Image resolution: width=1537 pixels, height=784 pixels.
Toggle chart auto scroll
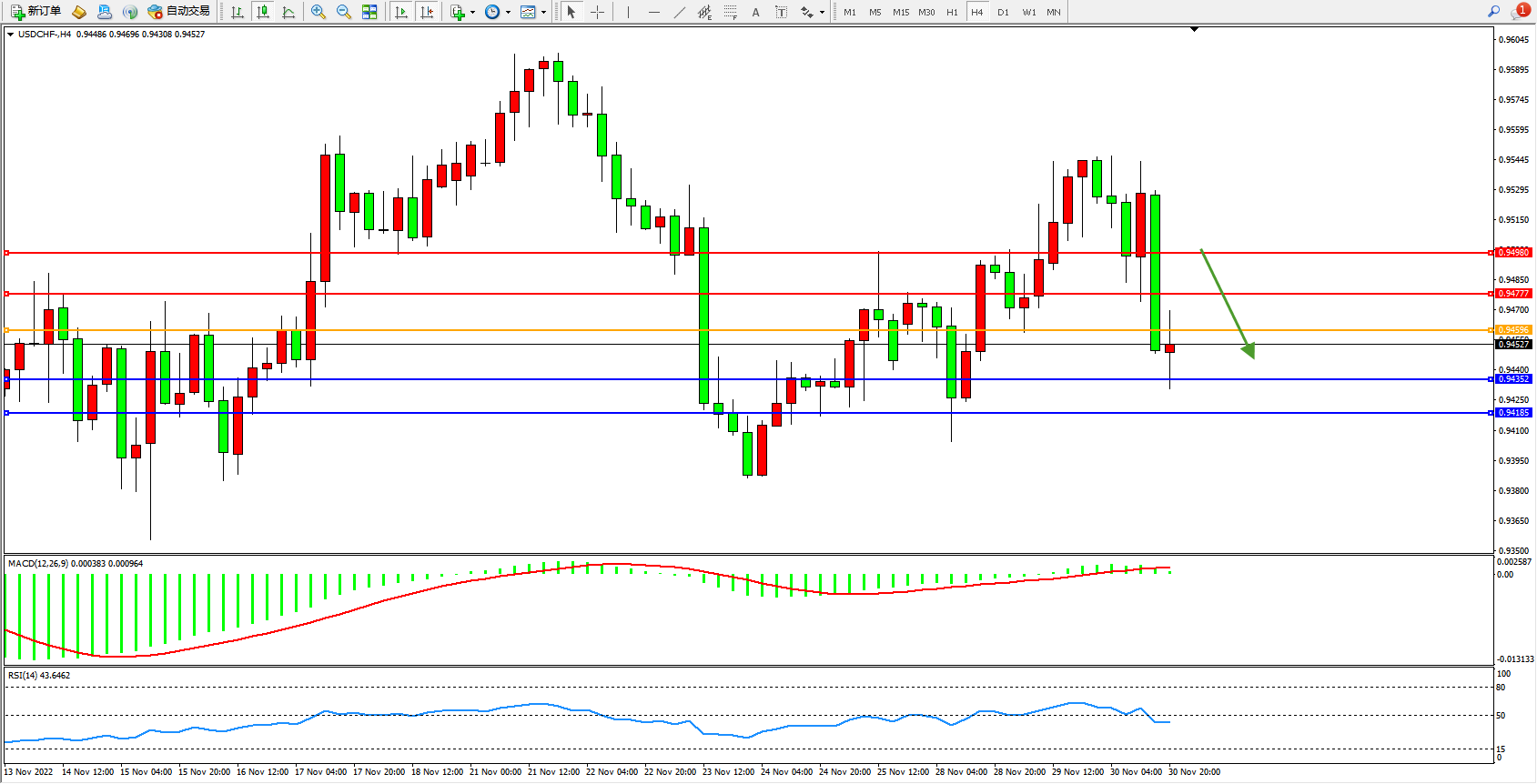coord(401,12)
